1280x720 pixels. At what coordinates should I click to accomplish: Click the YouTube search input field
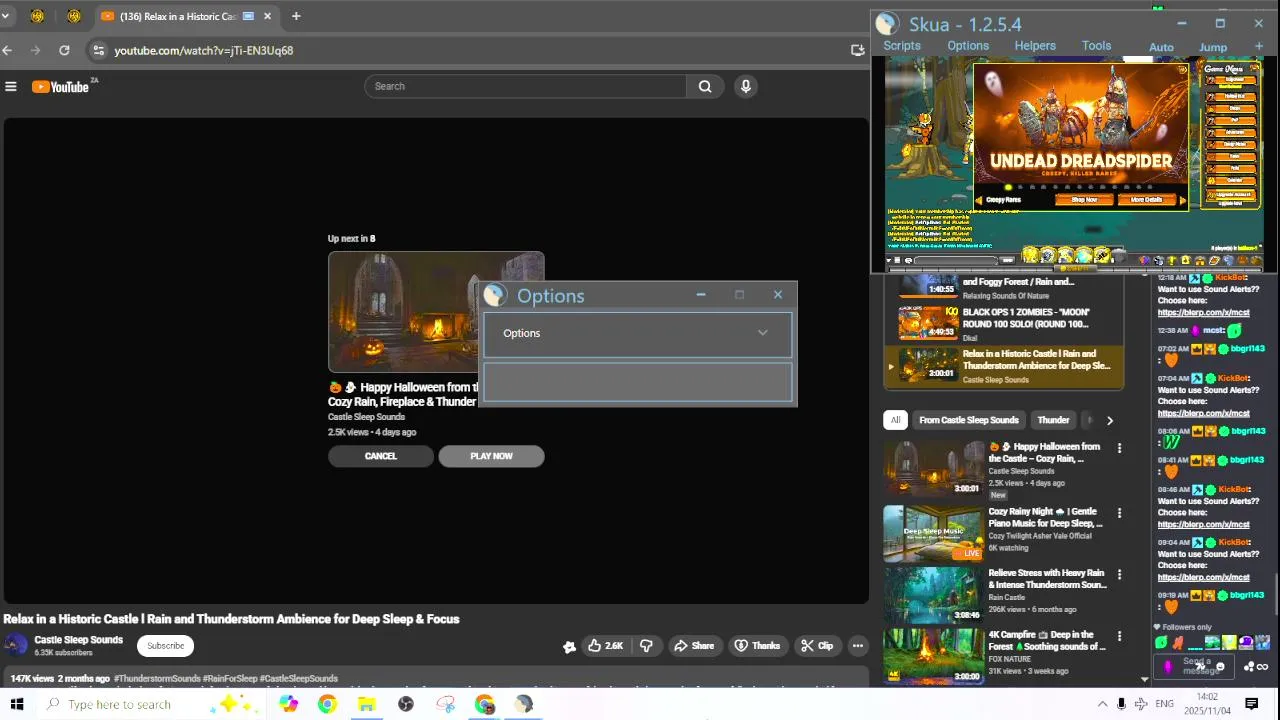pos(525,86)
